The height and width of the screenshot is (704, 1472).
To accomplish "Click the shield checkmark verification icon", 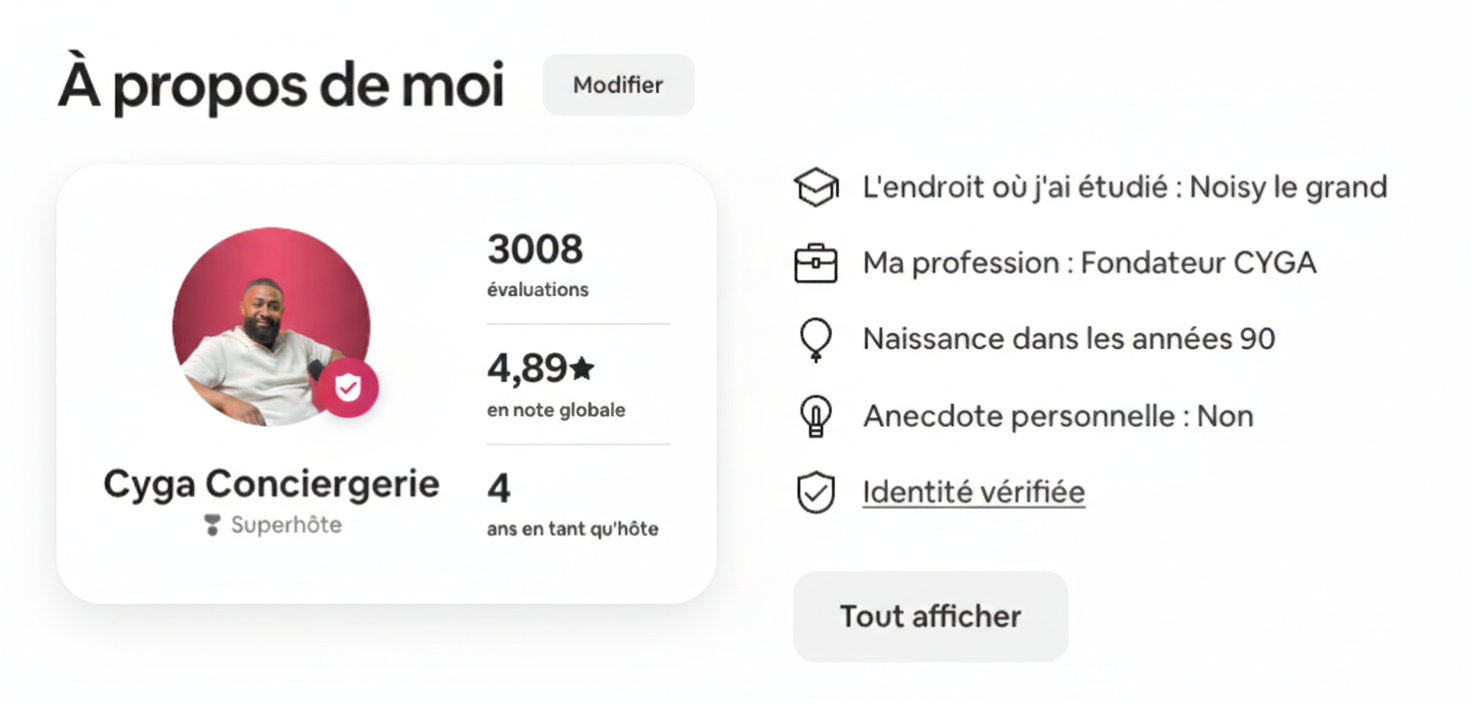I will tap(816, 491).
